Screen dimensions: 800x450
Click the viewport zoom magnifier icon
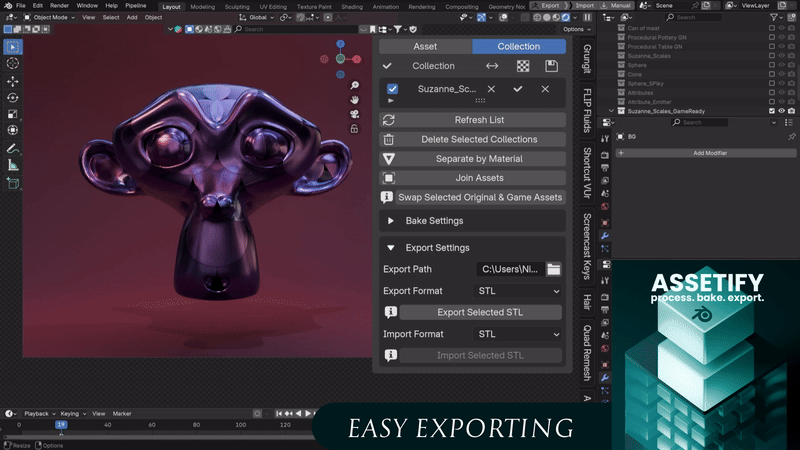pos(355,85)
